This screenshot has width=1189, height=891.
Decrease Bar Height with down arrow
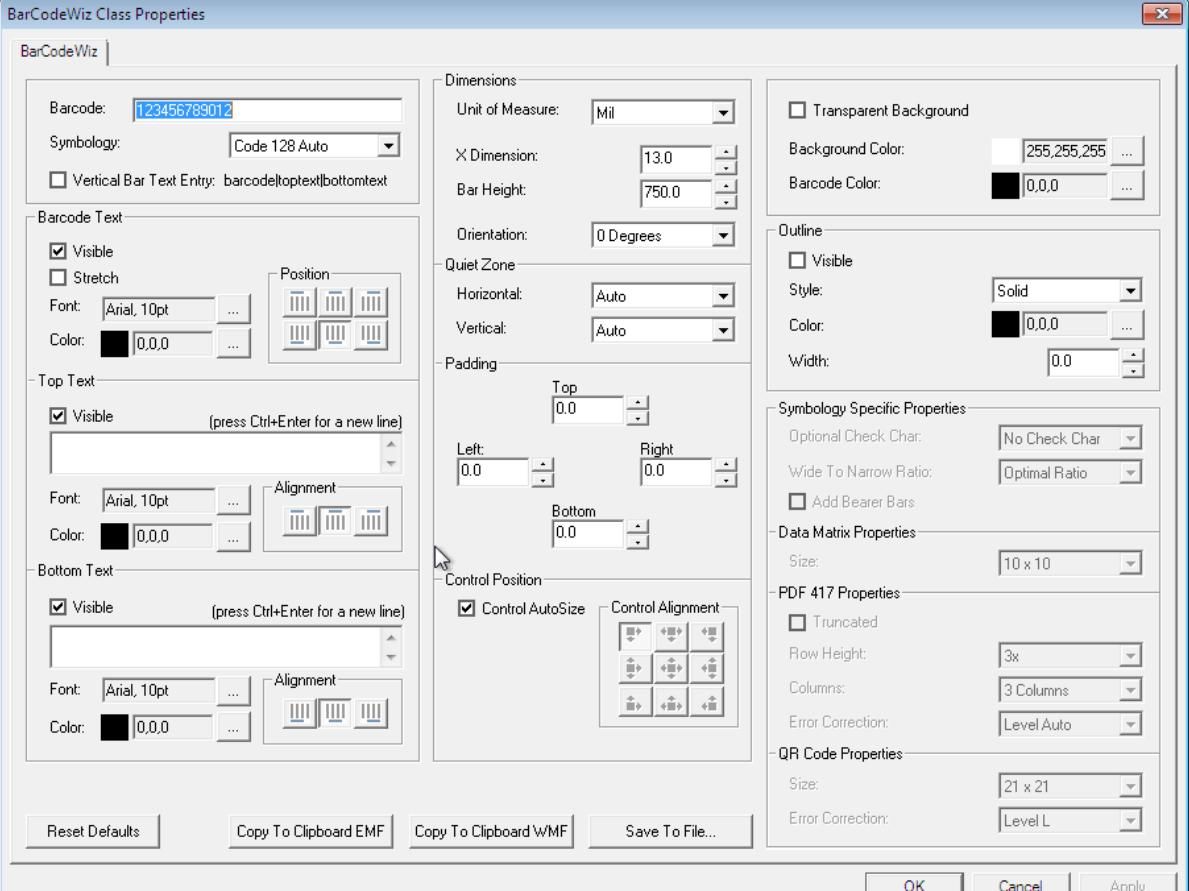[x=726, y=200]
